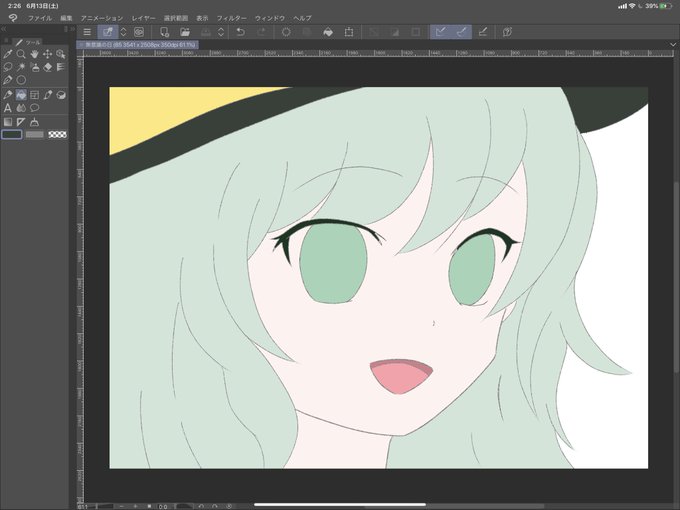The image size is (680, 510).
Task: Expand palette dock with double-chevron right
Action: [x=72, y=29]
